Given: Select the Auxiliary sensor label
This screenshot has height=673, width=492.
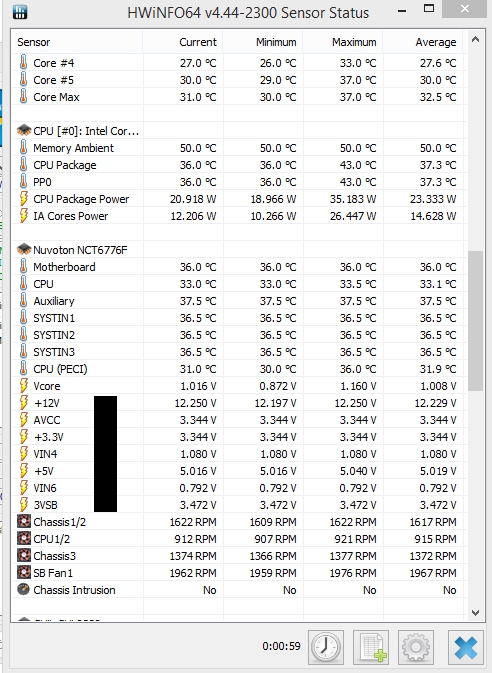Looking at the screenshot, I should [x=54, y=301].
